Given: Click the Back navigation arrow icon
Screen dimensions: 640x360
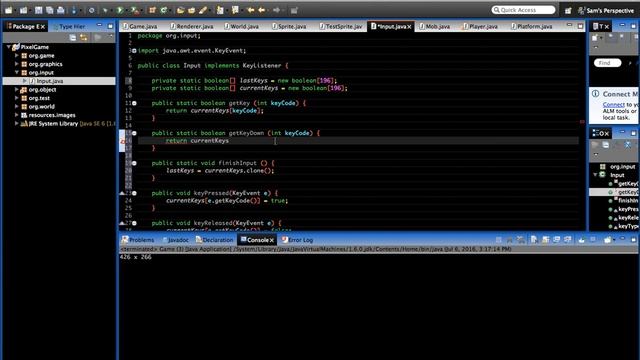Looking at the screenshot, I should (262, 10).
